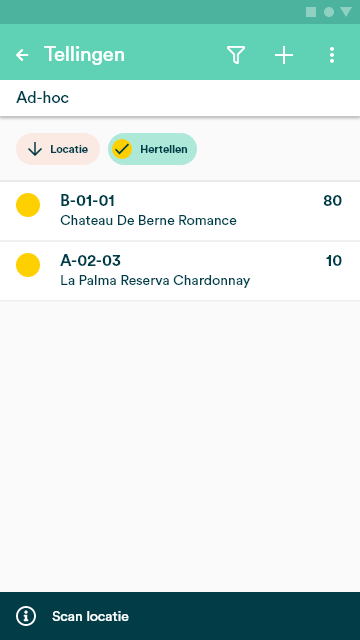
Task: Click the down arrow in Locatie chip
Action: tap(35, 149)
